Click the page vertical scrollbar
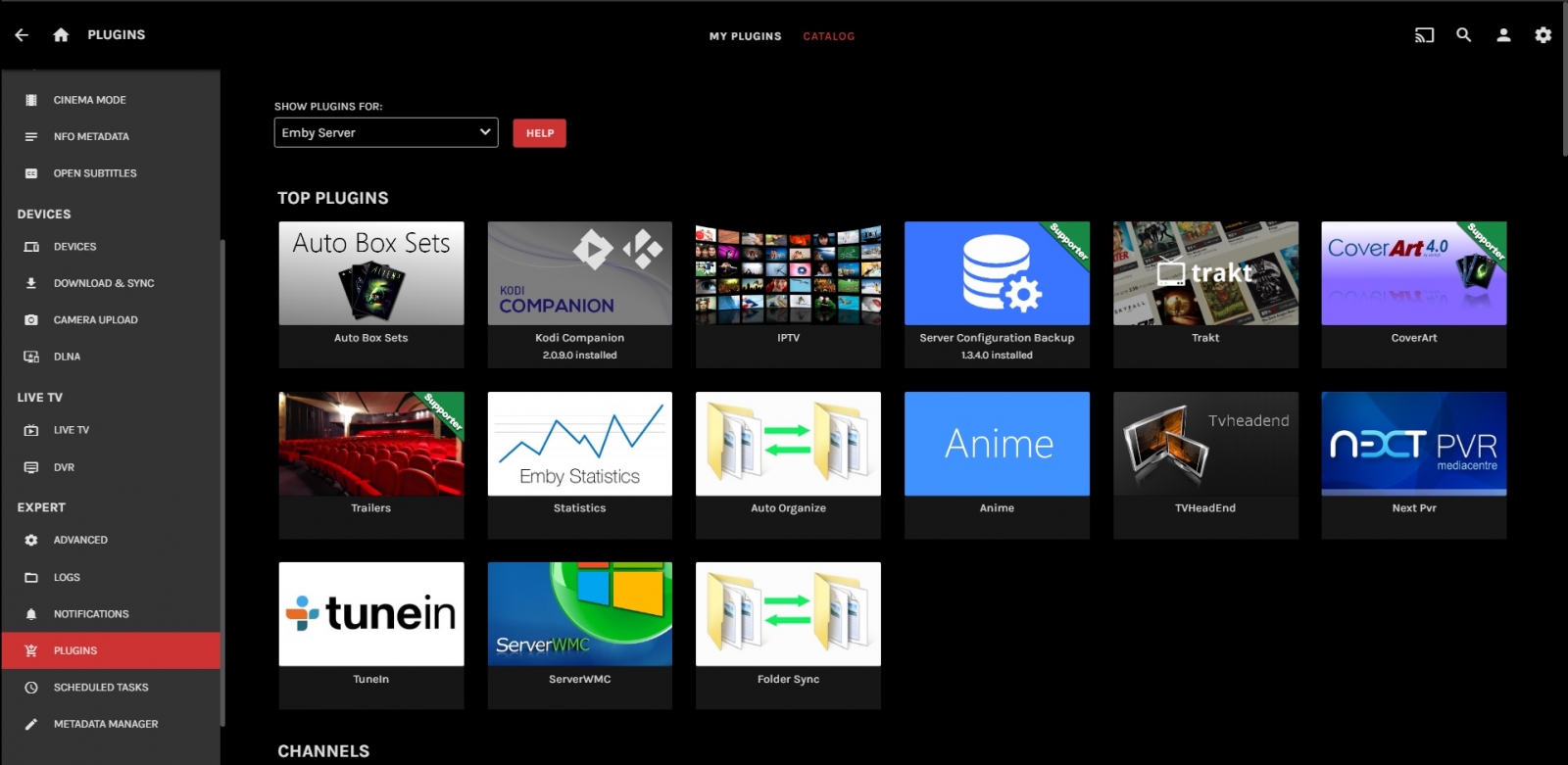The image size is (1568, 765). 1565,80
